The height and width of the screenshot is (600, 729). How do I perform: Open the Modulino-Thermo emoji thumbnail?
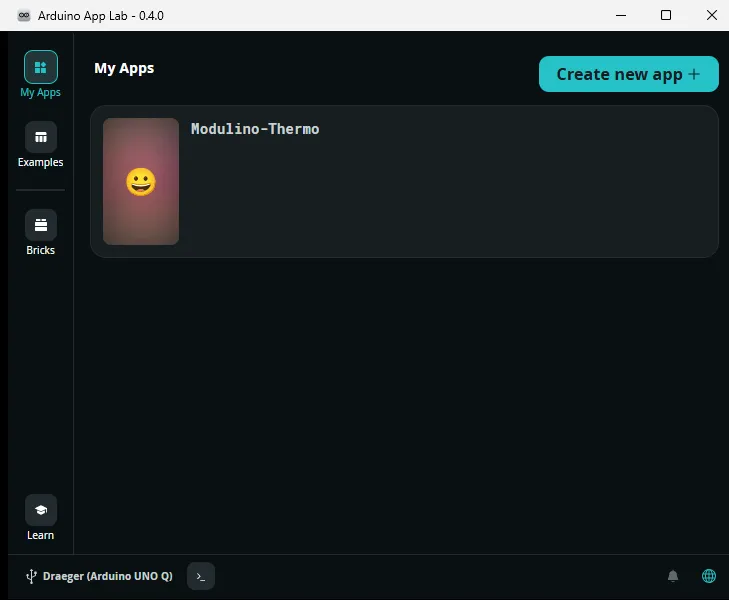tap(141, 182)
